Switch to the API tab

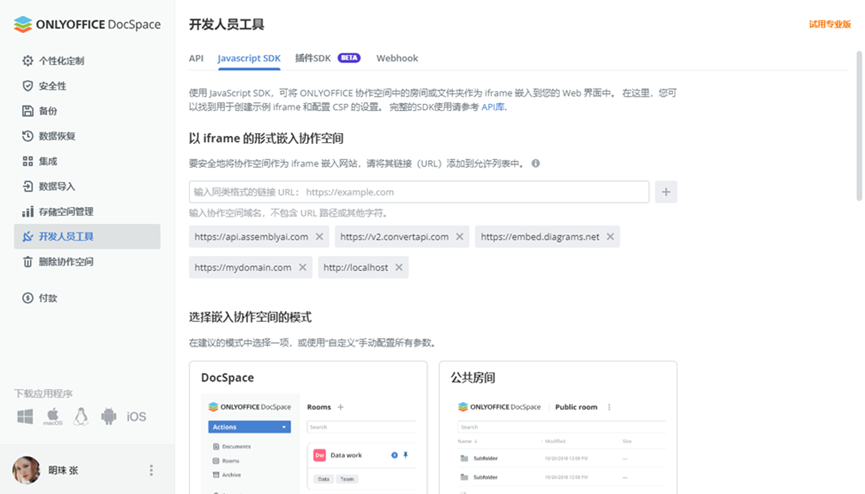tap(196, 58)
